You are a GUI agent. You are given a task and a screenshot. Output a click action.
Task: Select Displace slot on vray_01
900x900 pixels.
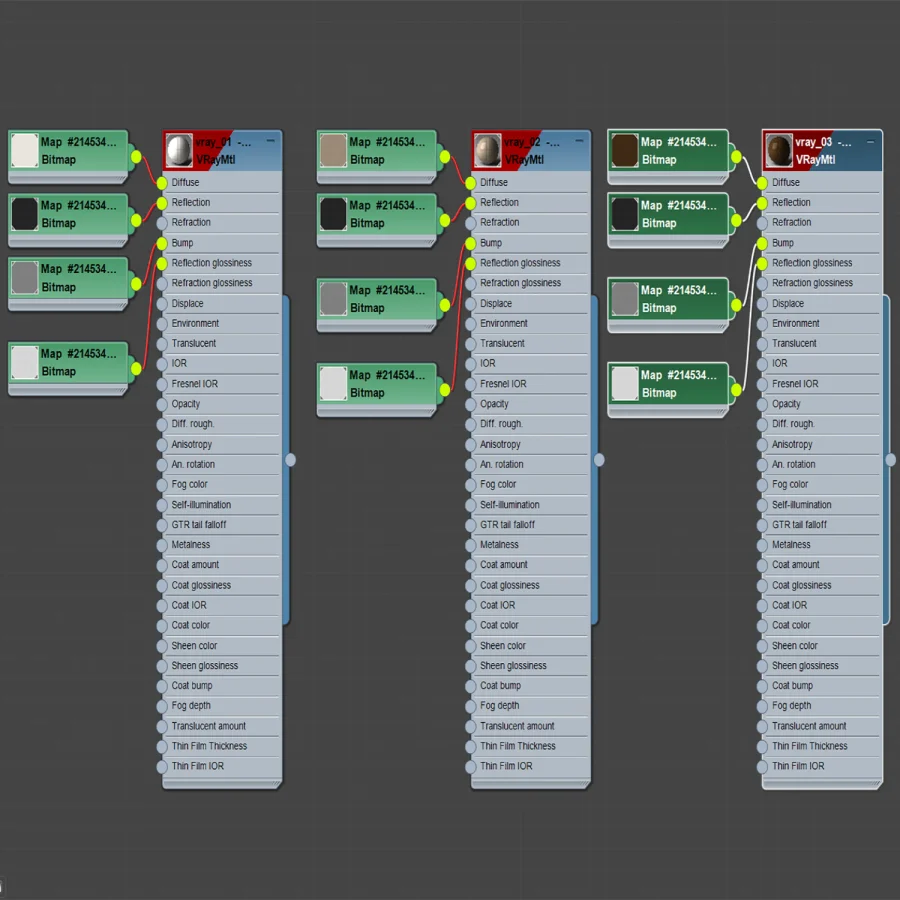[223, 304]
